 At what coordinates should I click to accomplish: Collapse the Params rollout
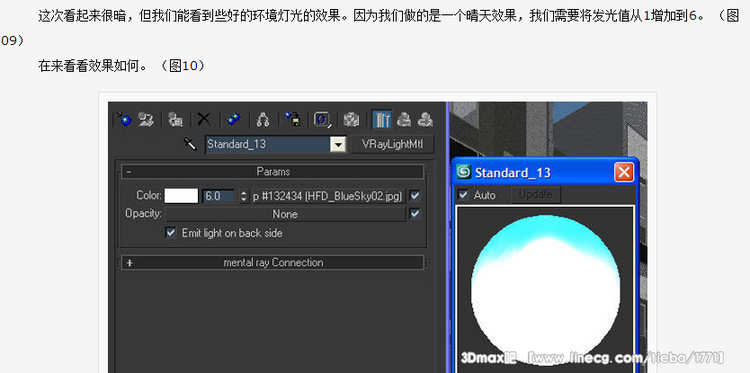[273, 171]
